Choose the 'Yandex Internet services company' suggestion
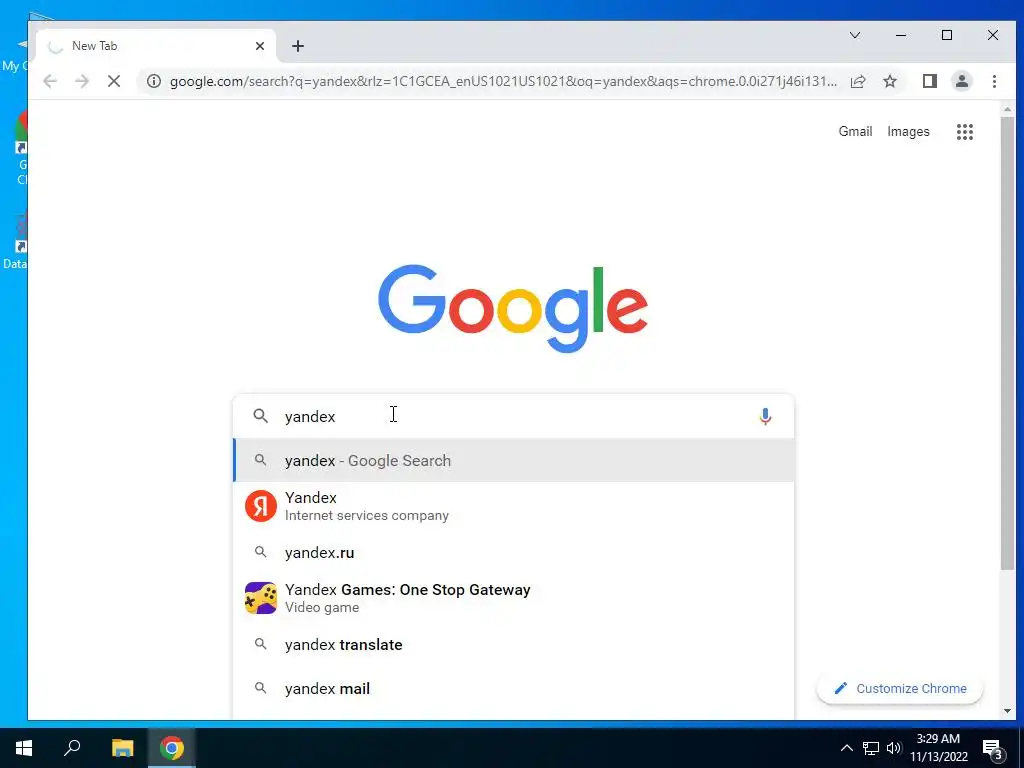Screen dimensions: 1024x768 click(x=514, y=506)
